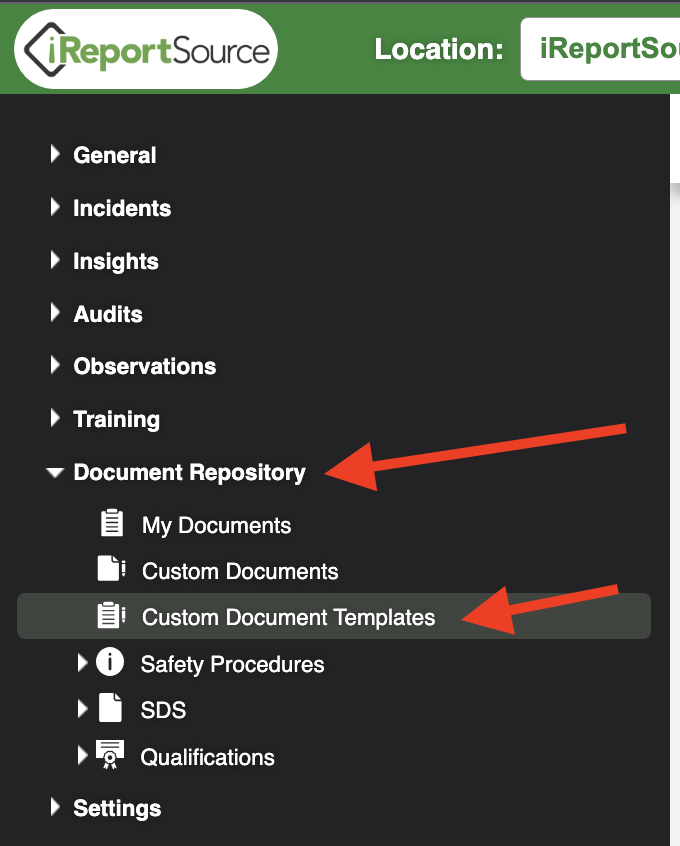The width and height of the screenshot is (680, 846).
Task: Go to Custom Documents
Action: [x=240, y=571]
